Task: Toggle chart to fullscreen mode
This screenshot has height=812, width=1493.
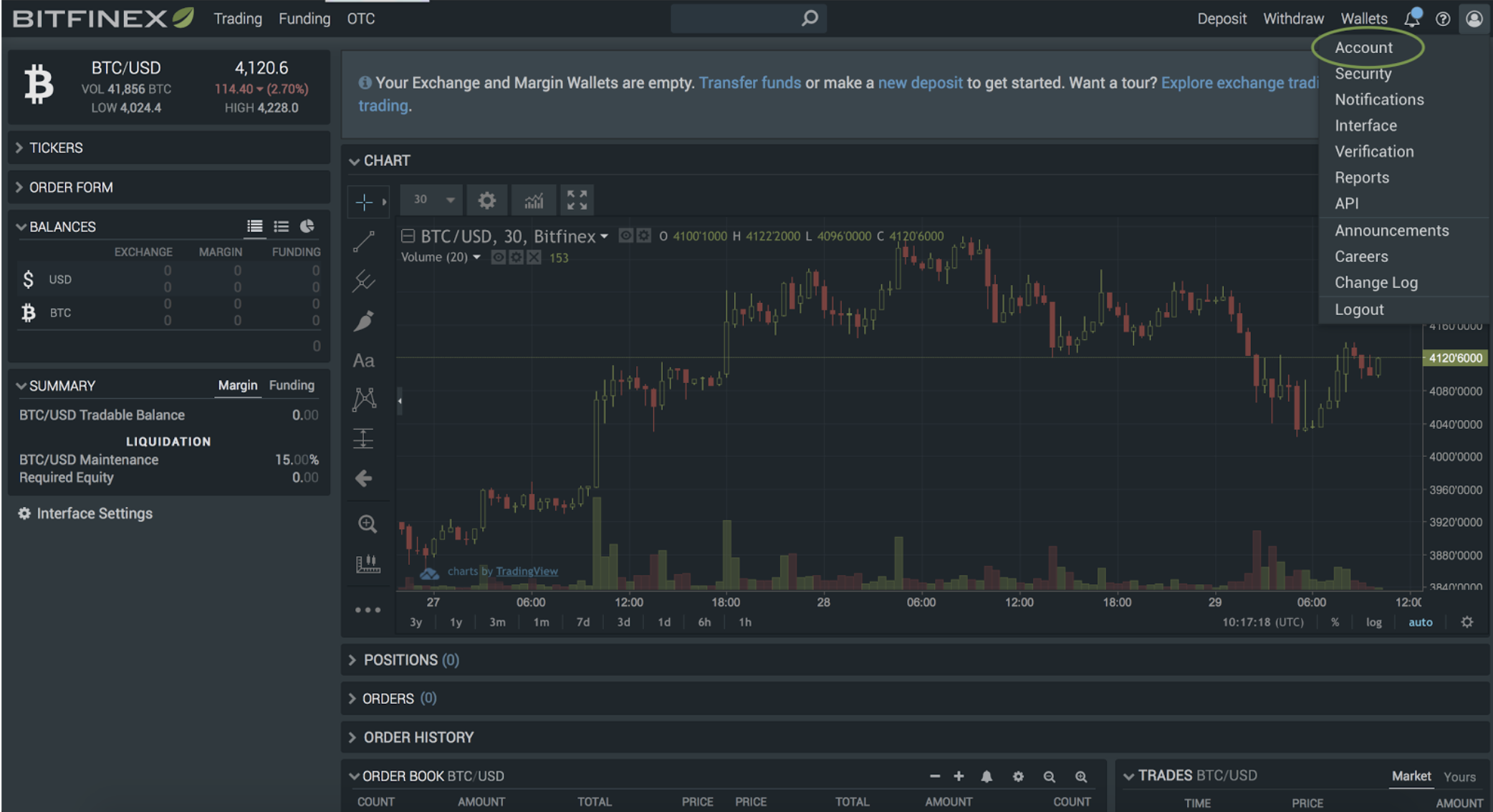Action: (x=577, y=200)
